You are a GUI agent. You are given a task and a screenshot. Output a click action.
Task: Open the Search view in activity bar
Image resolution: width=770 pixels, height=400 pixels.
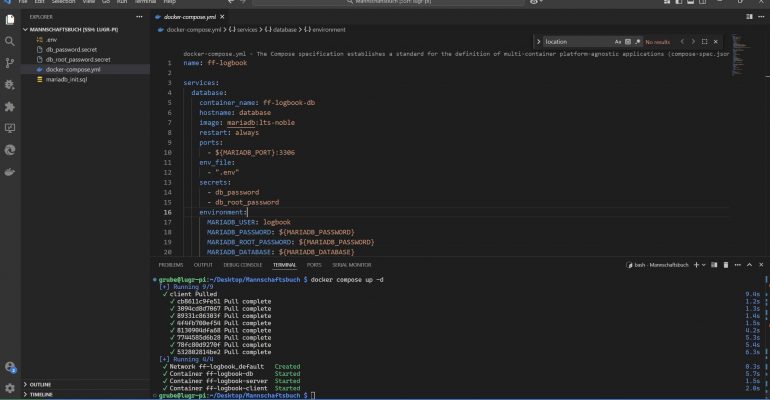point(10,41)
